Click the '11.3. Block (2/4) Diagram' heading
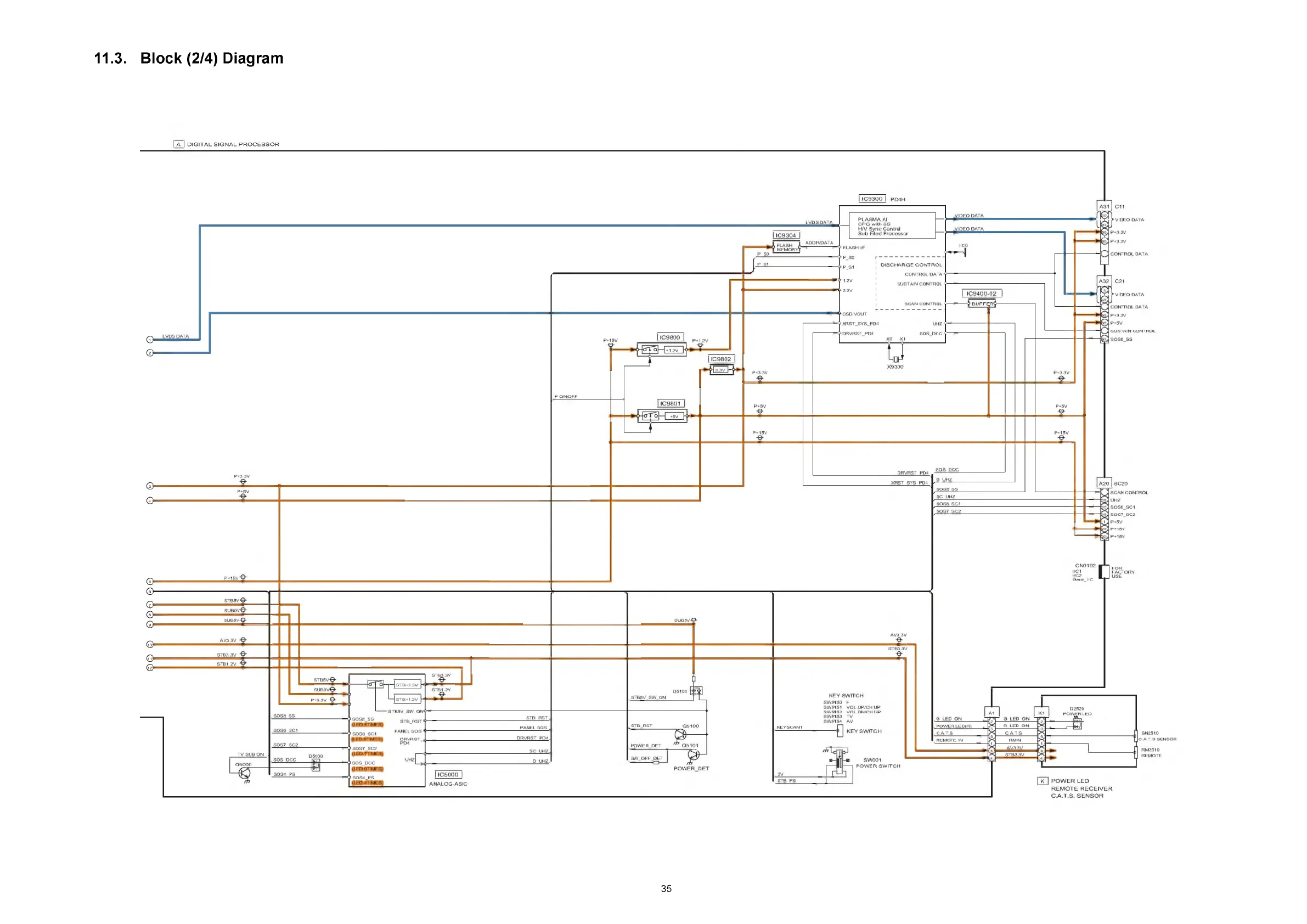1307x924 pixels. click(x=188, y=59)
